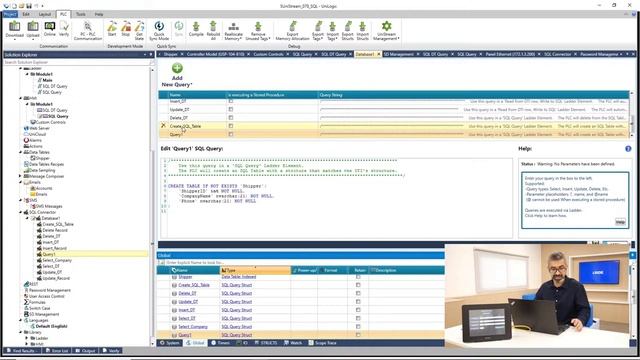Open SD Management in Solution Explorer
The width and height of the screenshot is (640, 360).
[44, 314]
